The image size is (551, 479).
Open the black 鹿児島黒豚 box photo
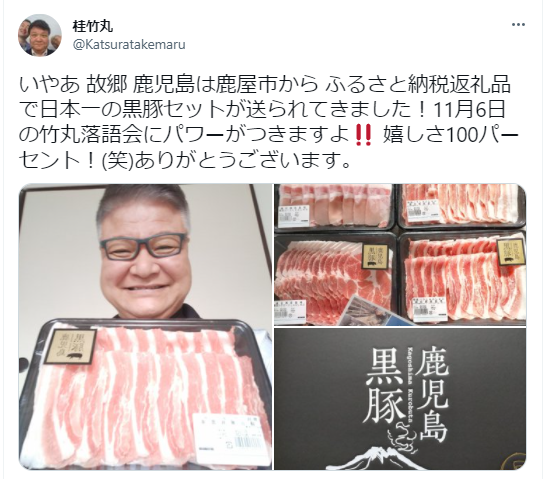pyautogui.click(x=400, y=399)
